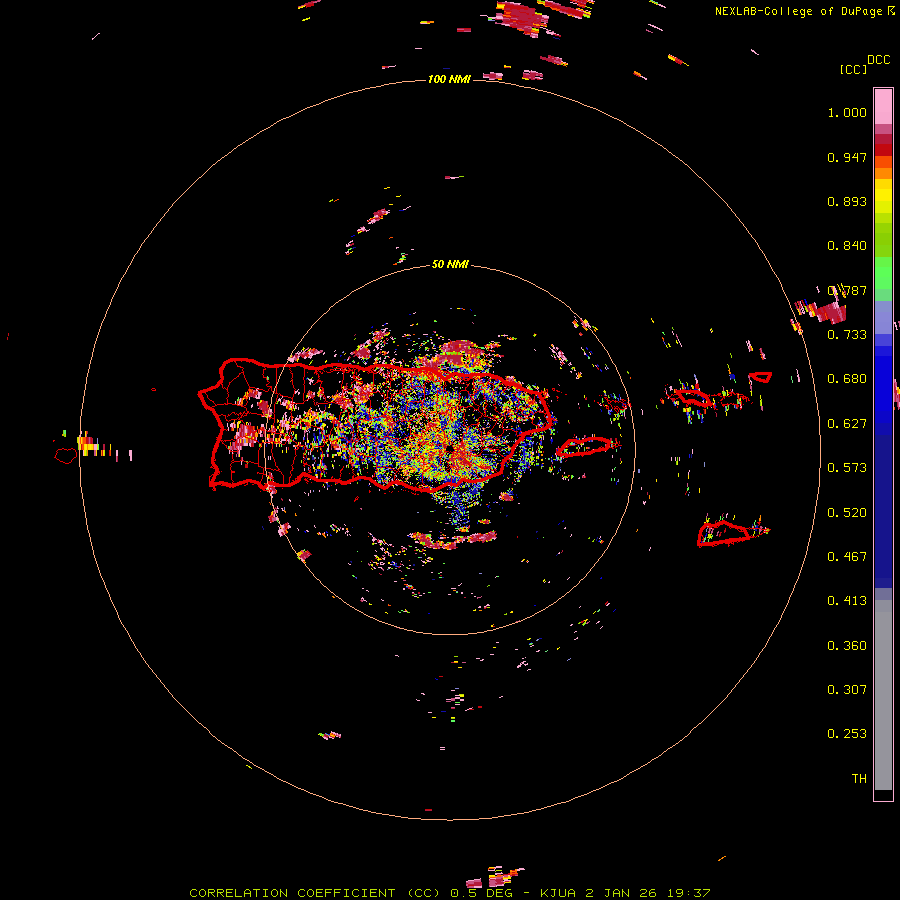Click the 0.893 scale label
This screenshot has height=900, width=900.
tap(847, 201)
